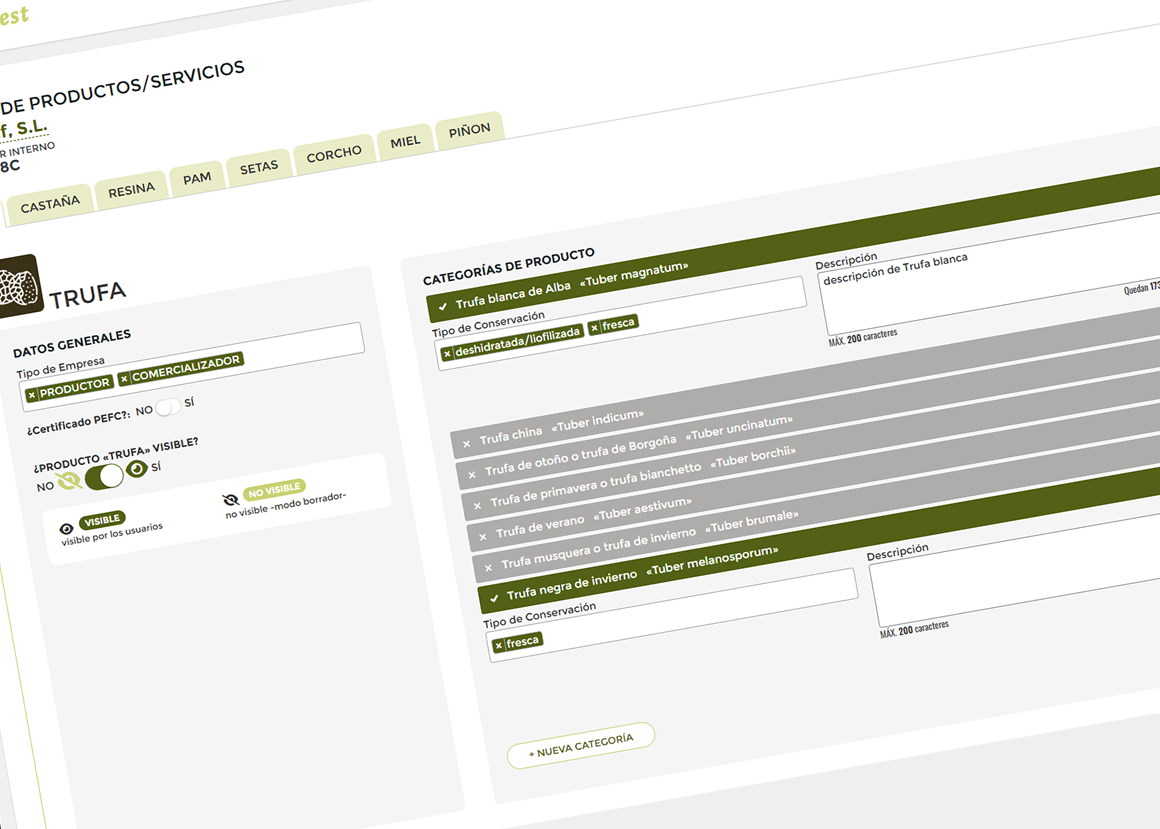Click the crossed-eye not visible icon beside NO

coord(68,483)
